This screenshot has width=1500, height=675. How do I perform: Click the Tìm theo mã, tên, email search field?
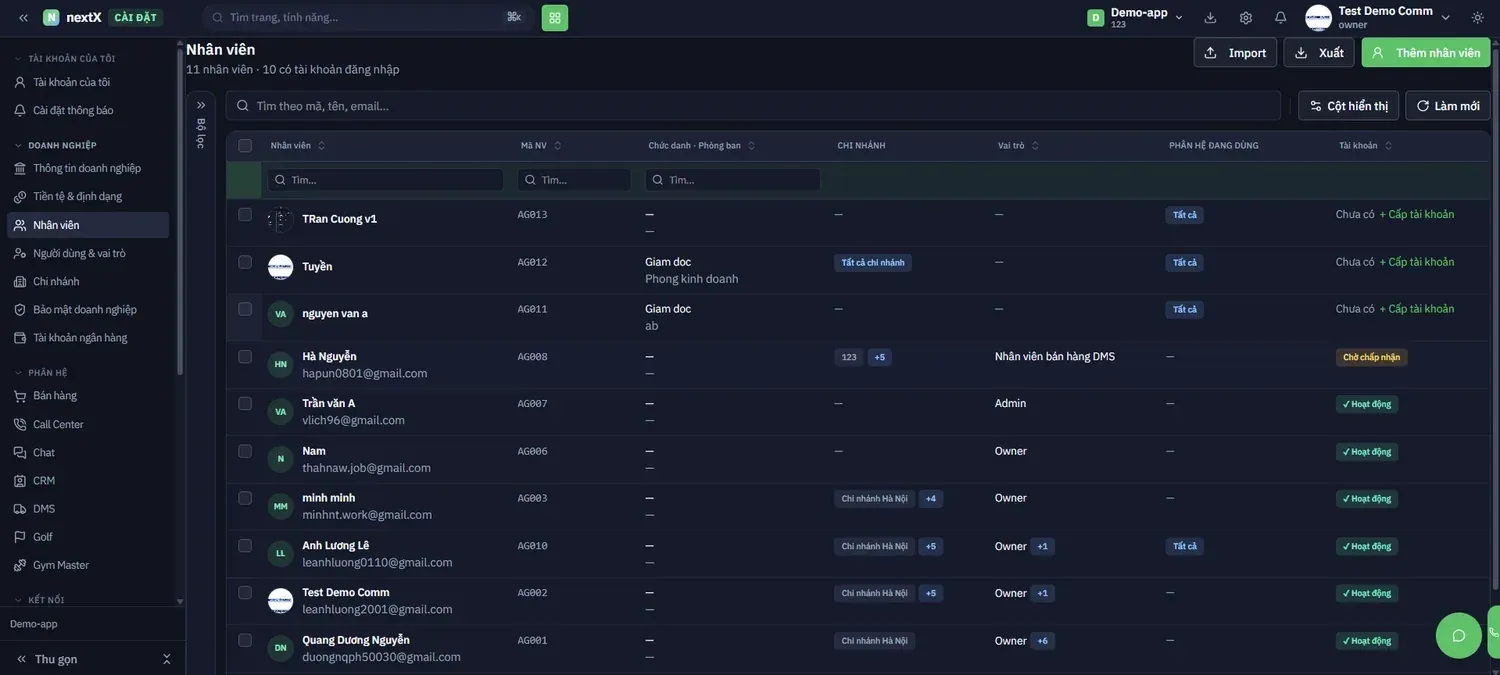tap(753, 106)
